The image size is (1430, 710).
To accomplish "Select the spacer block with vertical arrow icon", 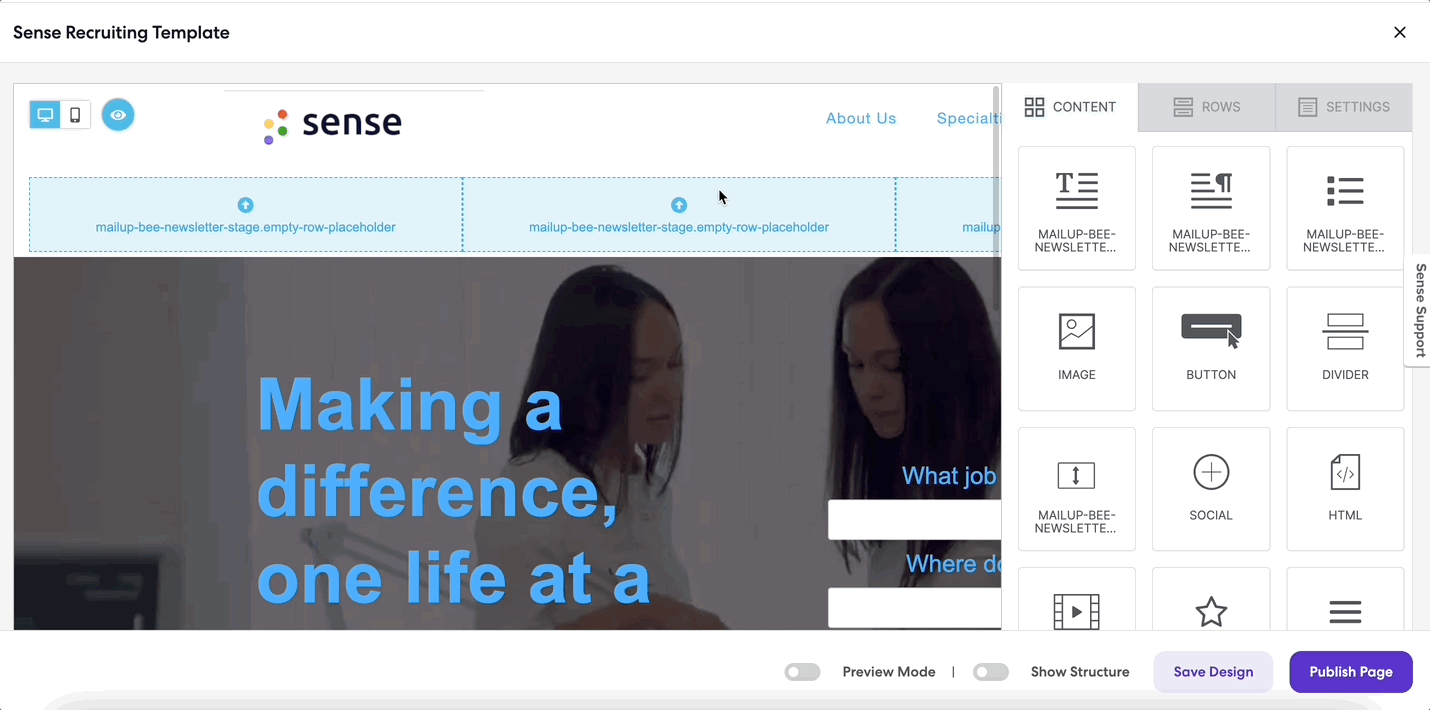I will [1076, 489].
